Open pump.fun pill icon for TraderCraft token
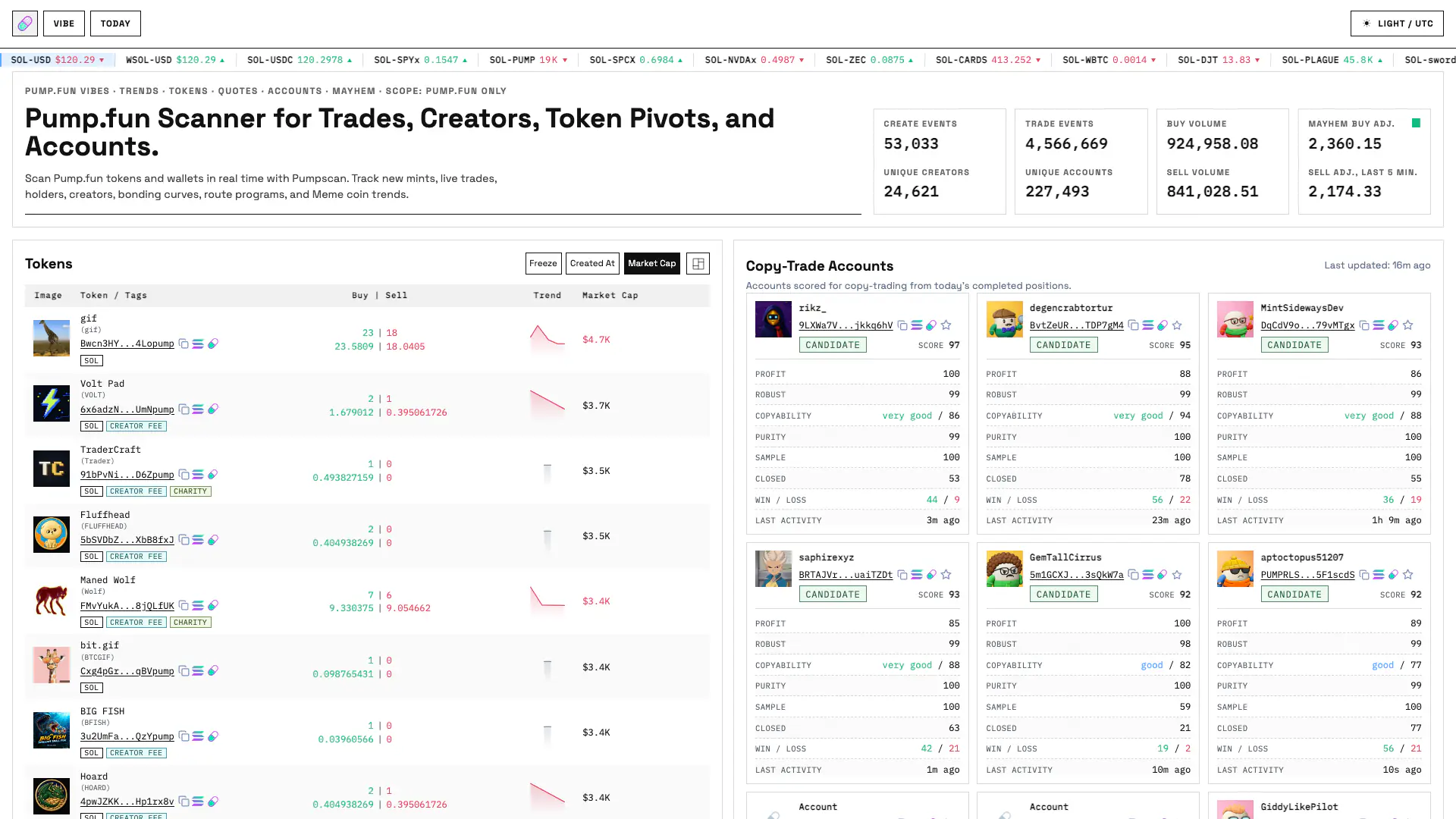Image resolution: width=1456 pixels, height=819 pixels. click(x=213, y=475)
